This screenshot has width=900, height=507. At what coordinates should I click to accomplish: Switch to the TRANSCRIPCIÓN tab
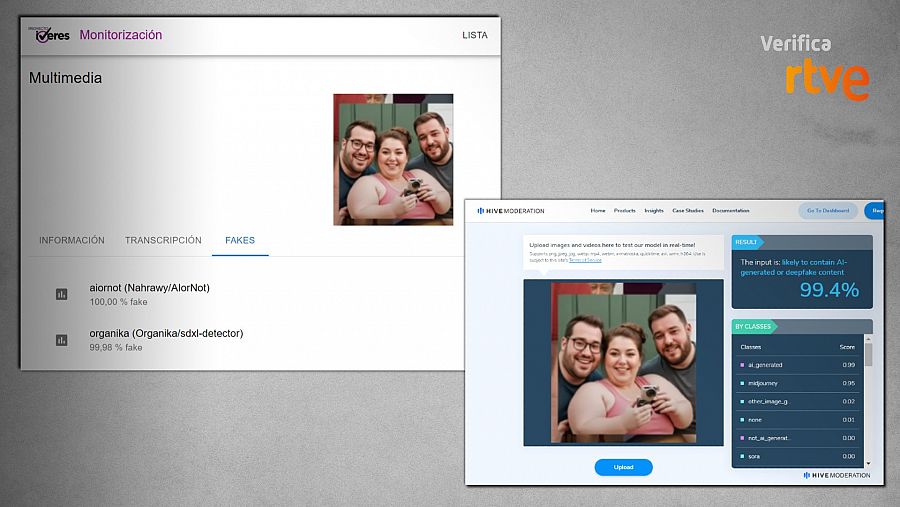pyautogui.click(x=163, y=241)
